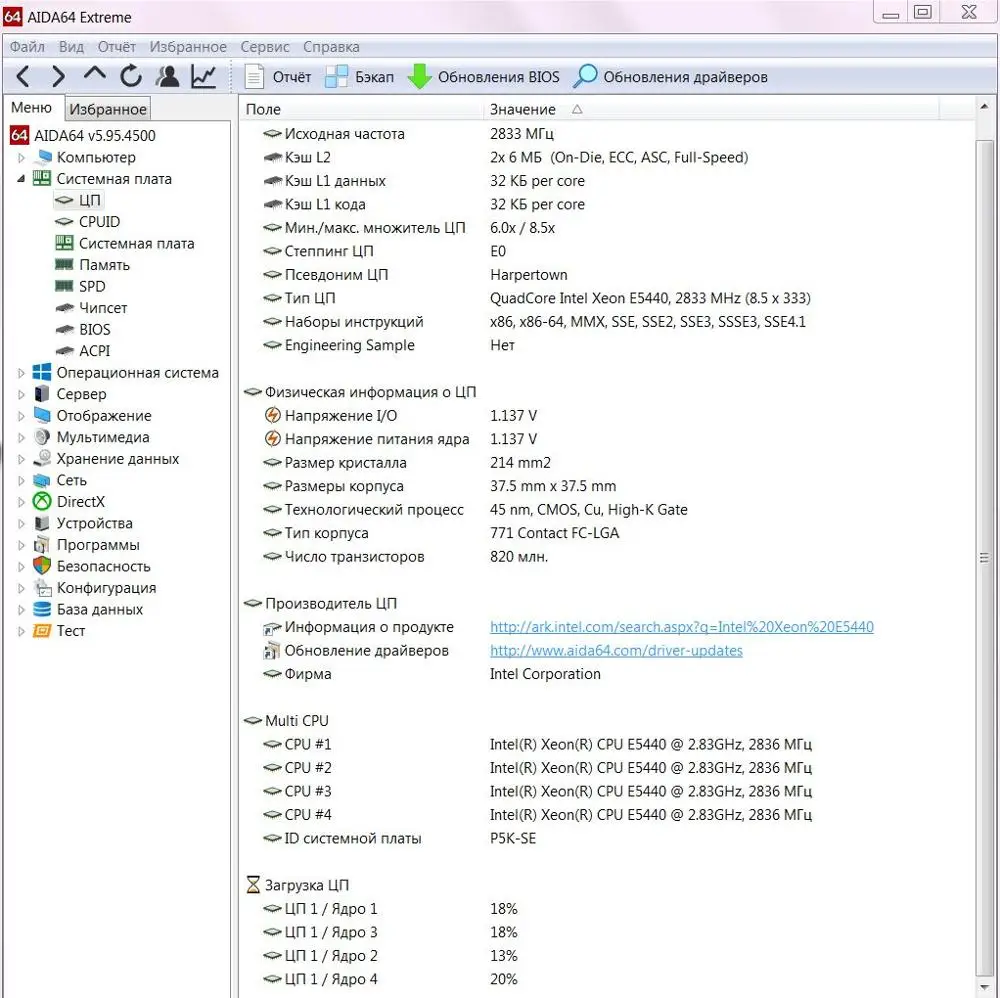
Task: Open the Отчёт menu in menu bar
Action: pyautogui.click(x=116, y=47)
